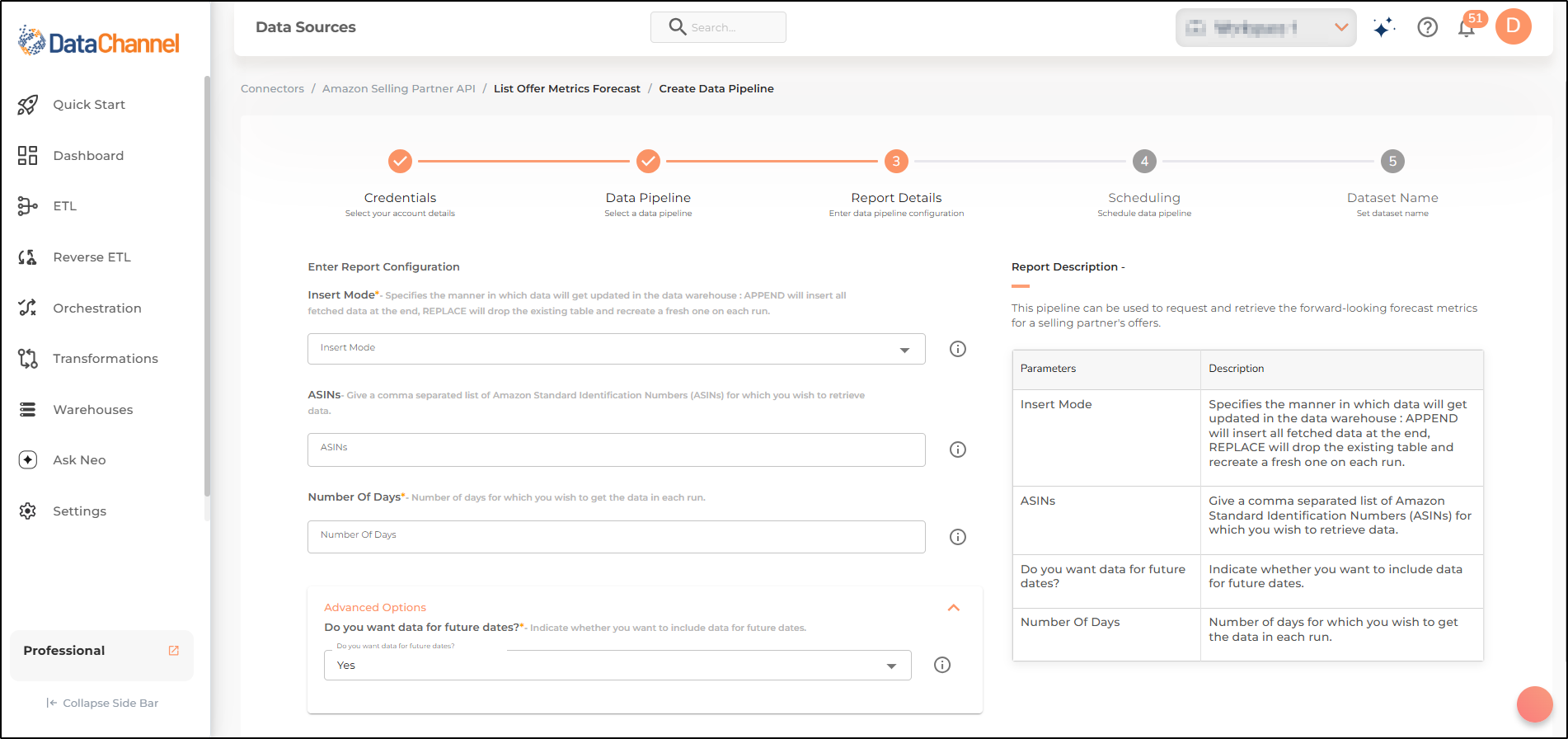
Task: Open the help question mark icon
Action: click(x=1428, y=27)
